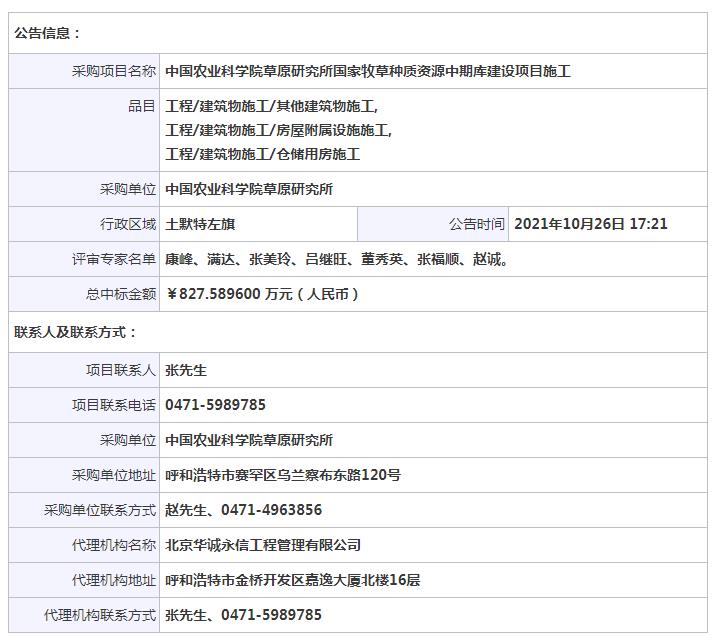
Task: Click the 项目联系人 label
Action: coord(121,370)
